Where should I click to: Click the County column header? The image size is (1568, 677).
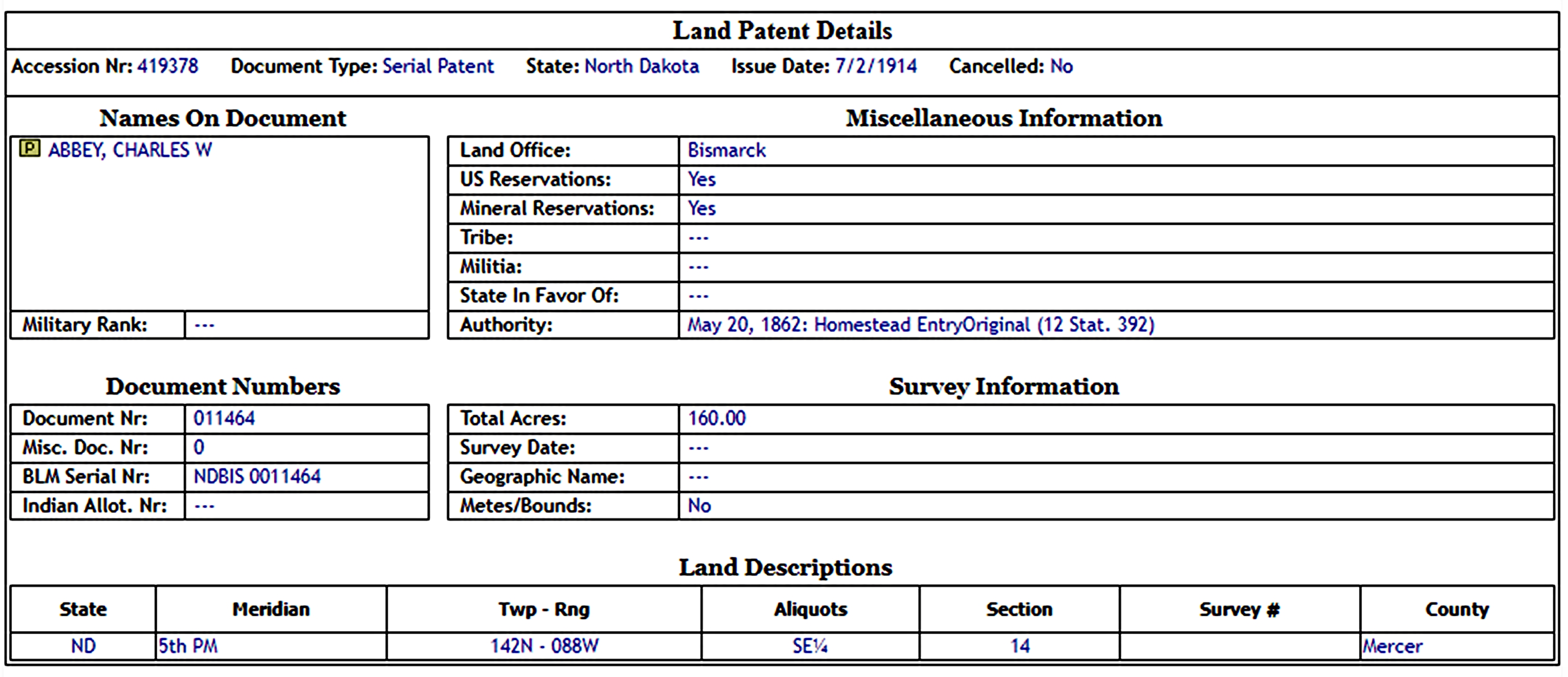point(1457,609)
